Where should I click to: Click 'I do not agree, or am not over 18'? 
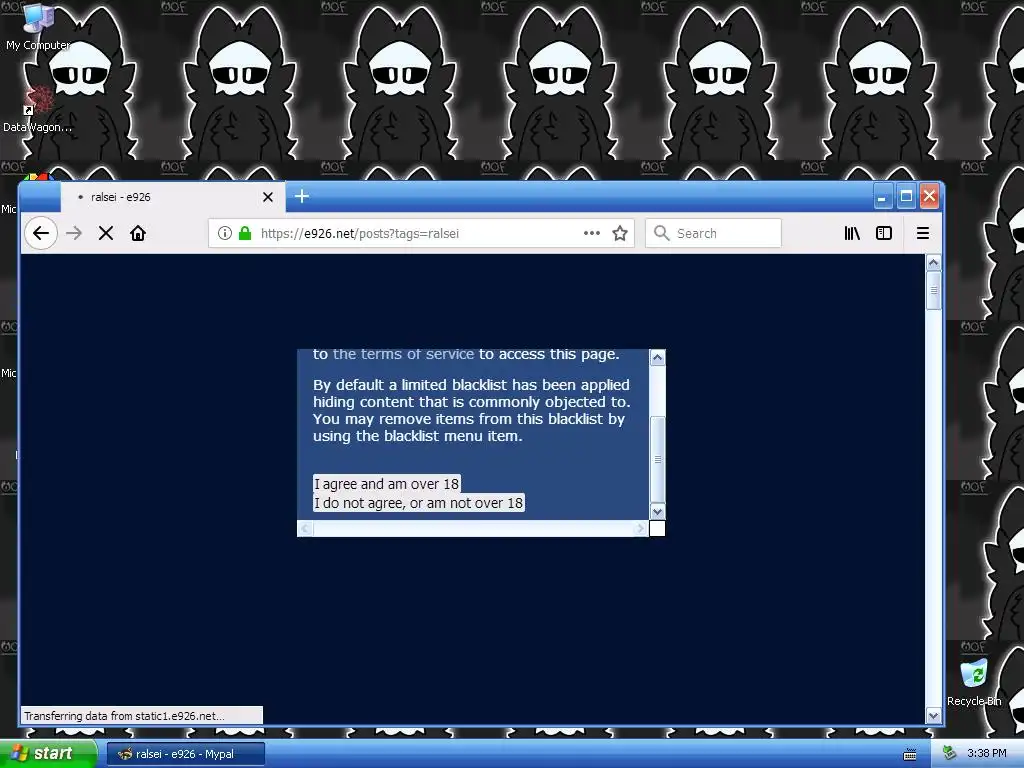point(419,503)
